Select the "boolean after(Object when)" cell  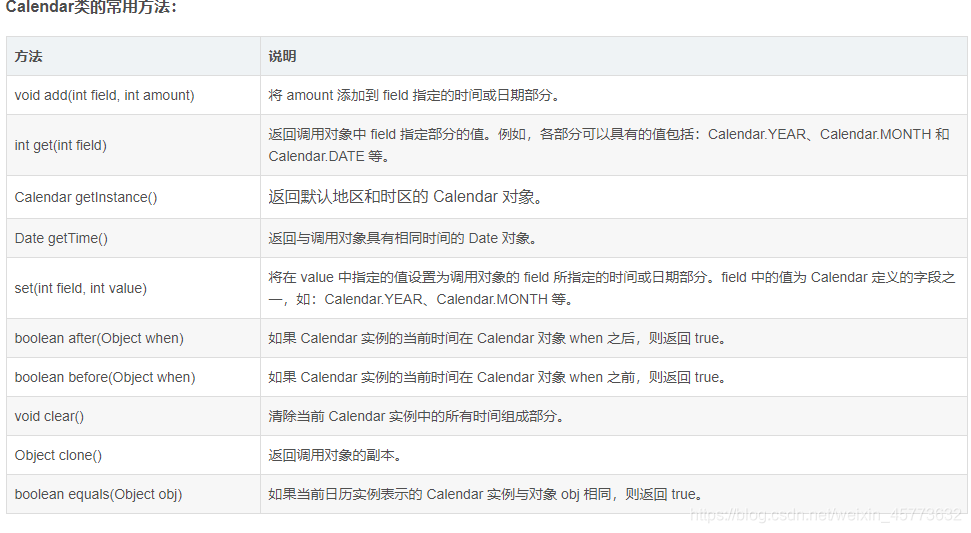point(133,339)
